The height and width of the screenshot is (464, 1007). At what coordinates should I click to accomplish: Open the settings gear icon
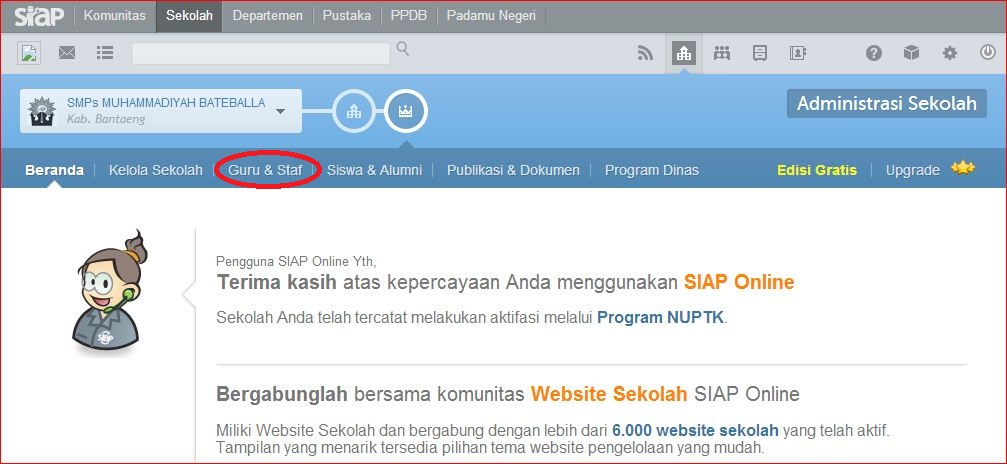pos(949,53)
